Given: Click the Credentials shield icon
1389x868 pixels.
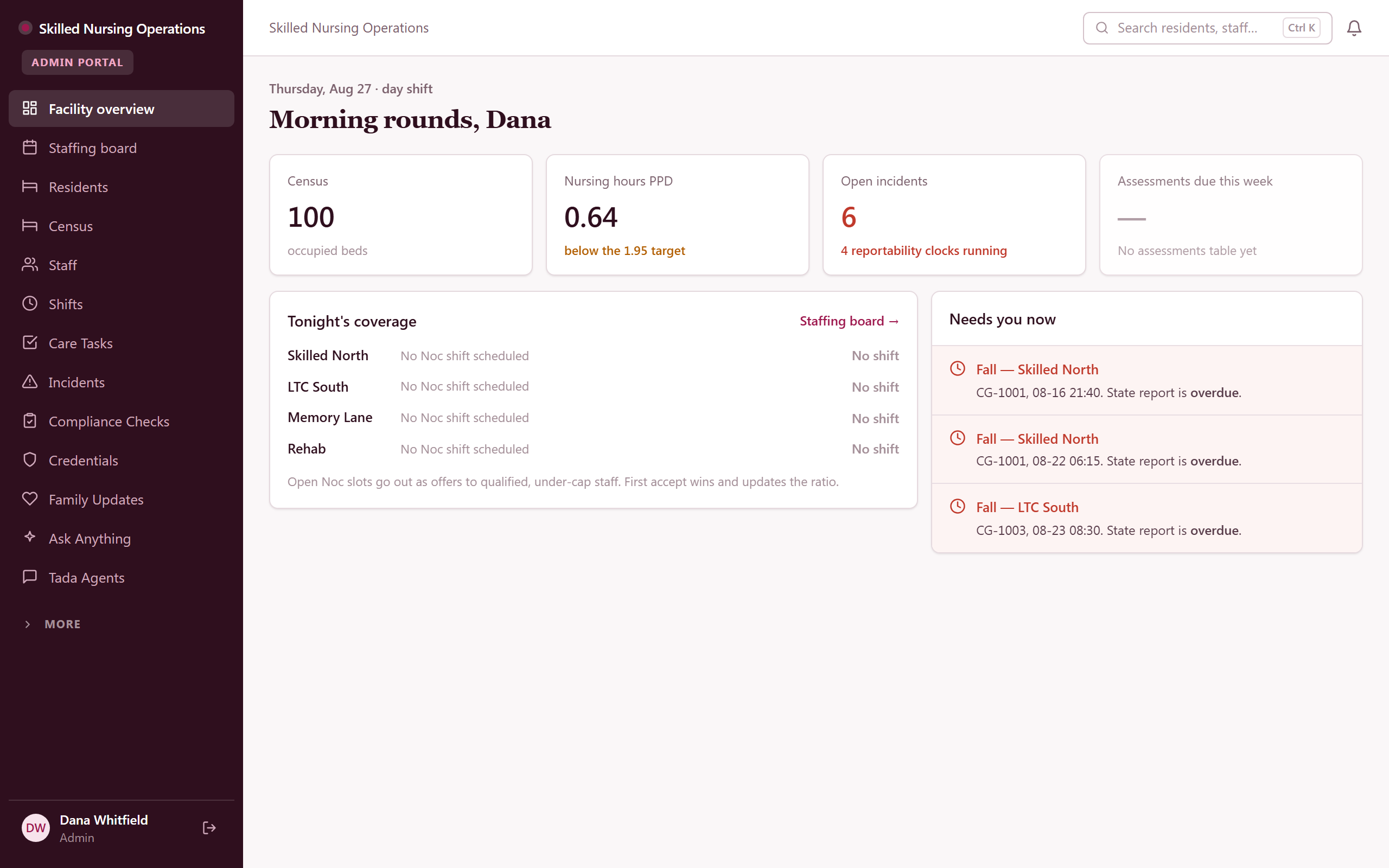Looking at the screenshot, I should [30, 460].
